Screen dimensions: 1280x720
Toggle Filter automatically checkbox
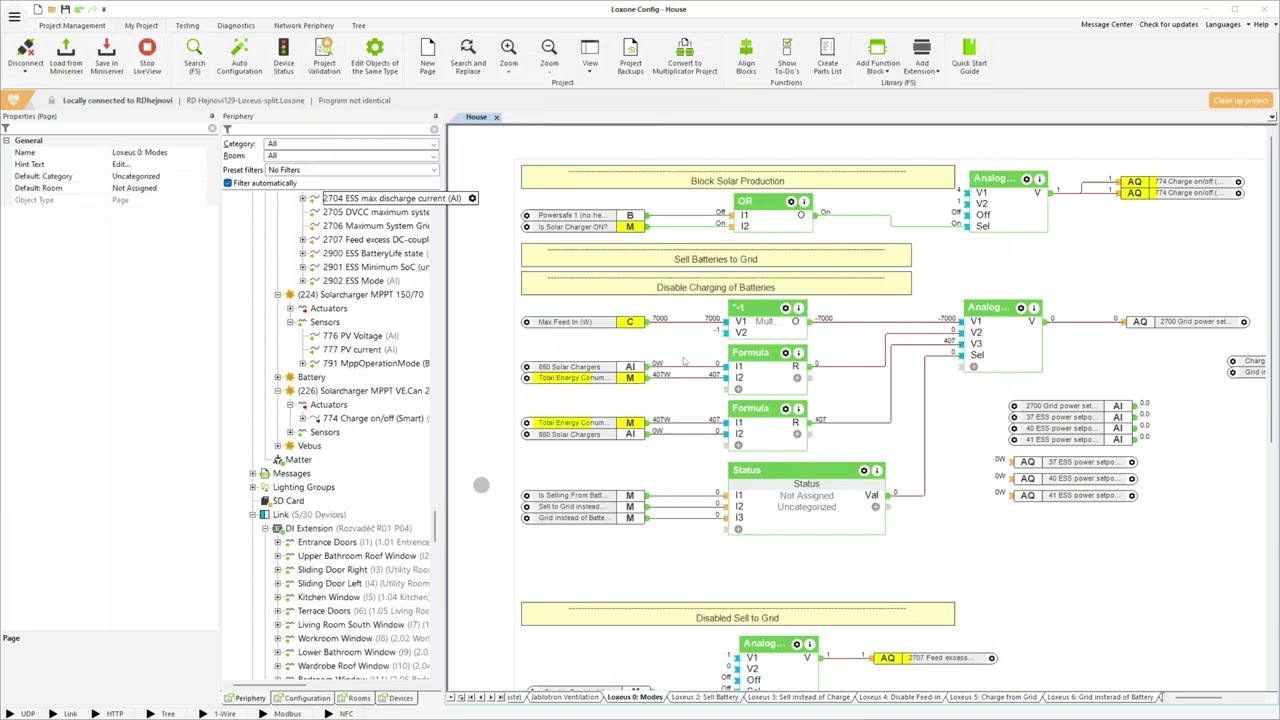click(228, 183)
